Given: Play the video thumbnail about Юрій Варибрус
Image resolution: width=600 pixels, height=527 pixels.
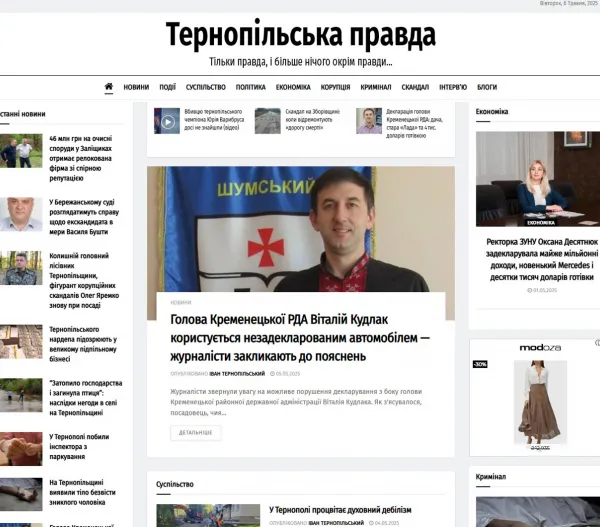Looking at the screenshot, I should click(167, 121).
